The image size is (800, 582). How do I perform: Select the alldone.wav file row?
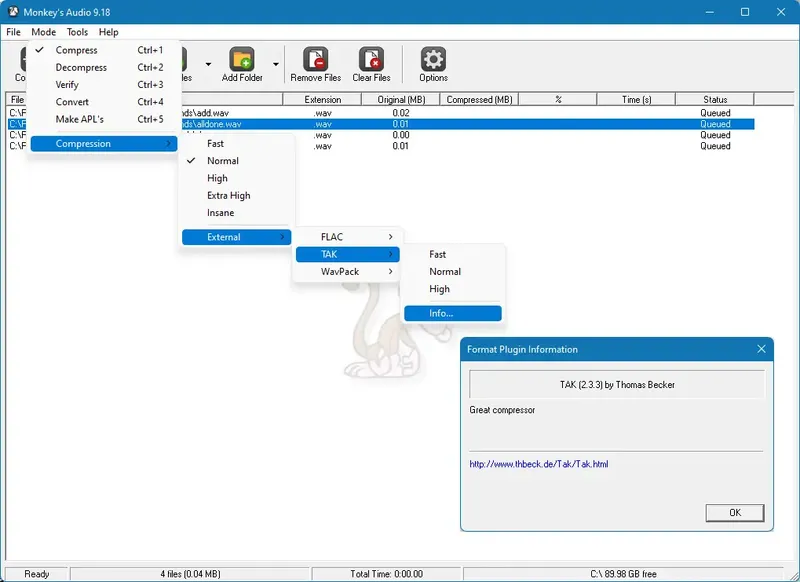381,124
